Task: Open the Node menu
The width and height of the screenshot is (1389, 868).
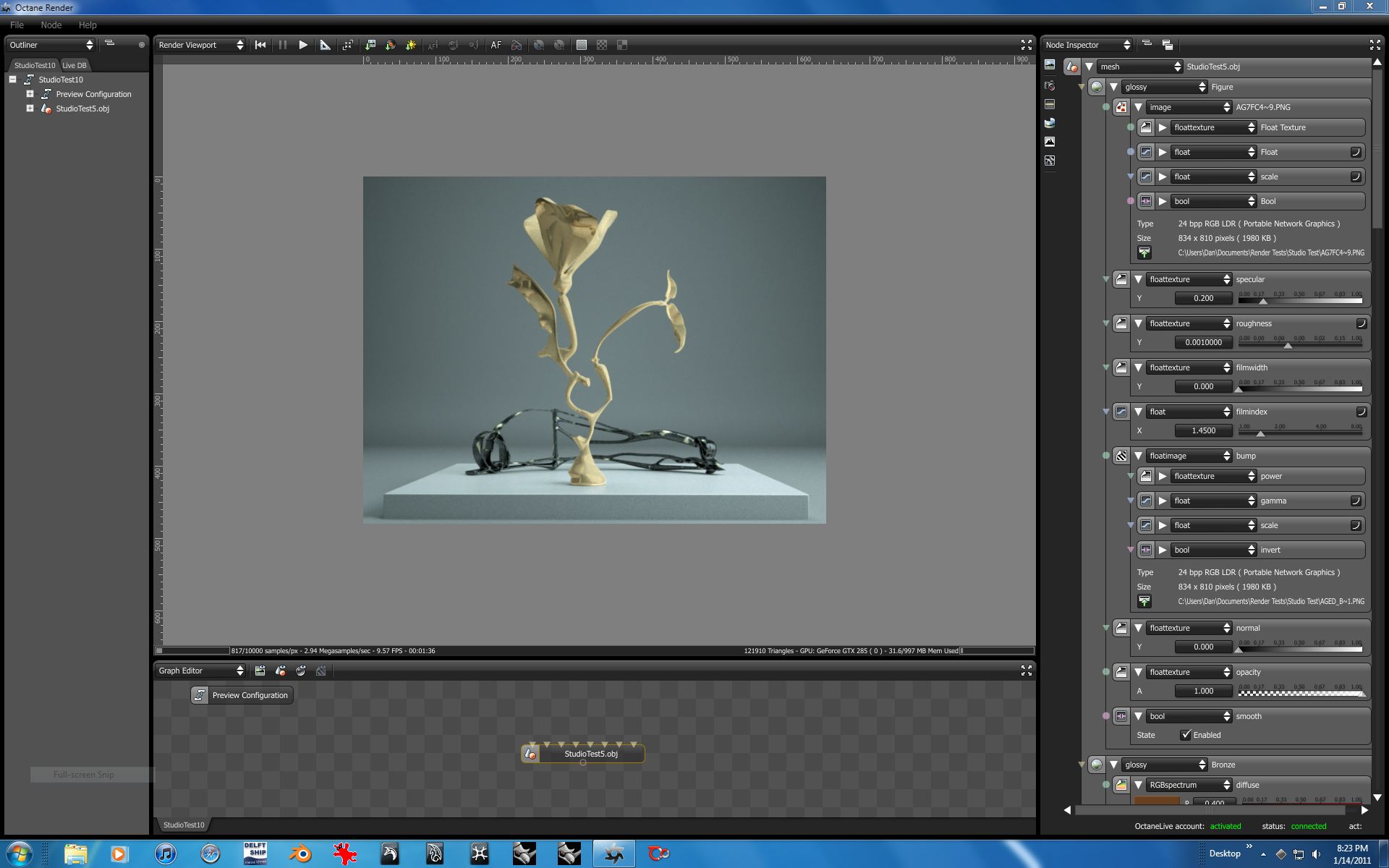Action: tap(51, 25)
